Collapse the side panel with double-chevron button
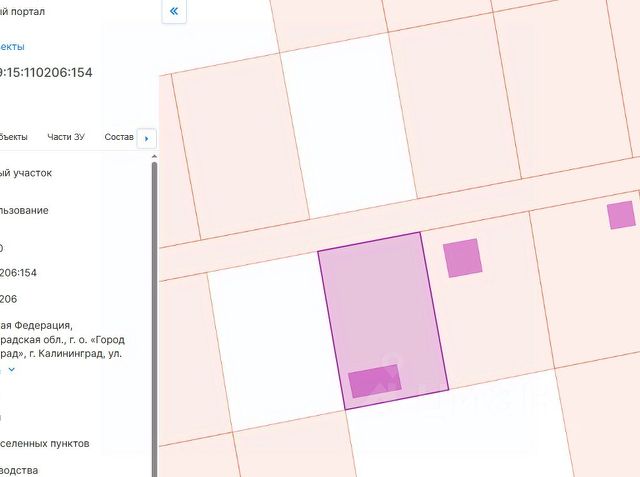The image size is (640, 477). [174, 11]
